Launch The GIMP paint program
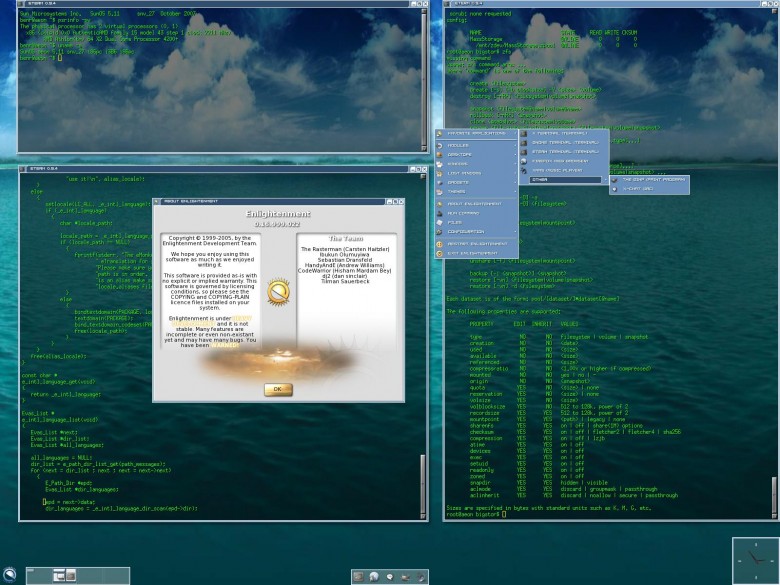This screenshot has width=780, height=585. point(650,180)
